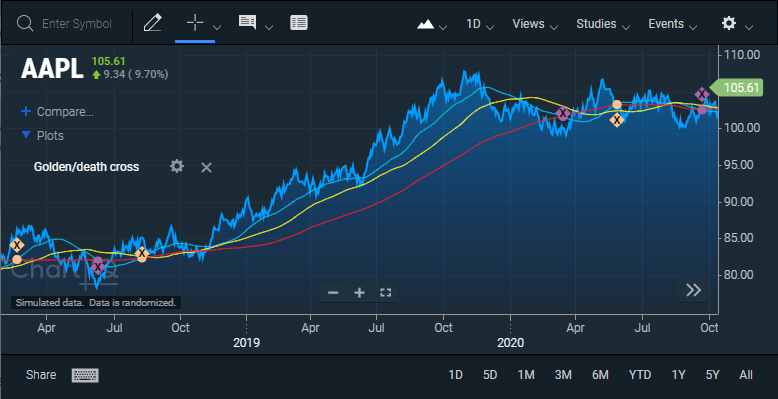Open the Events menu
The height and width of the screenshot is (399, 778).
pos(672,24)
